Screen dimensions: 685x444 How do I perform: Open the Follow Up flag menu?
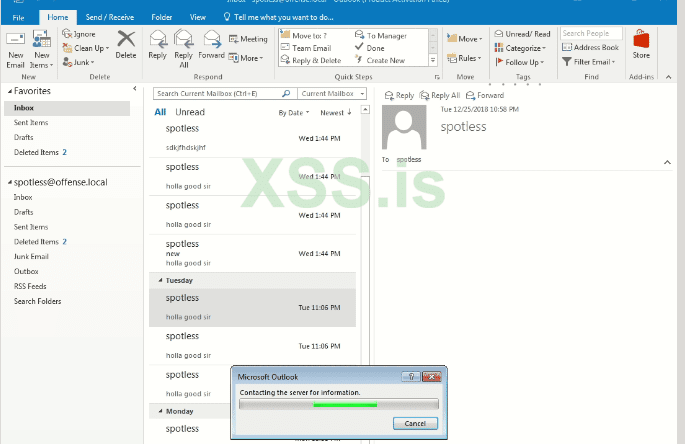519,62
